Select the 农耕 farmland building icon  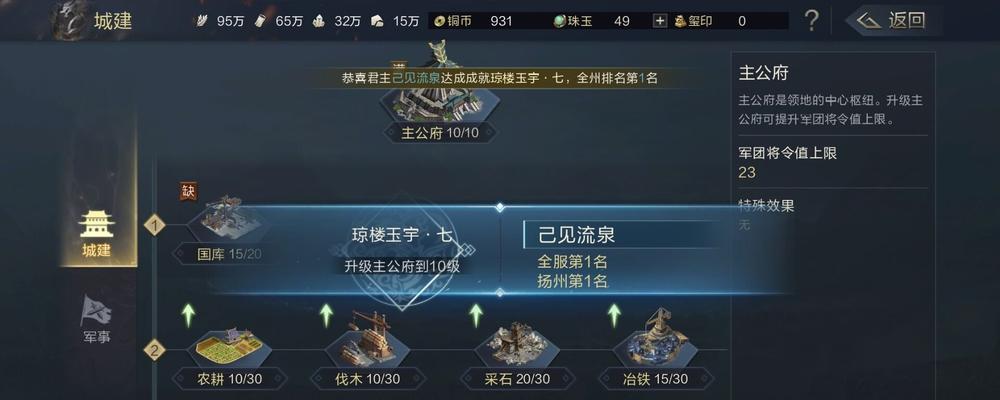(229, 347)
